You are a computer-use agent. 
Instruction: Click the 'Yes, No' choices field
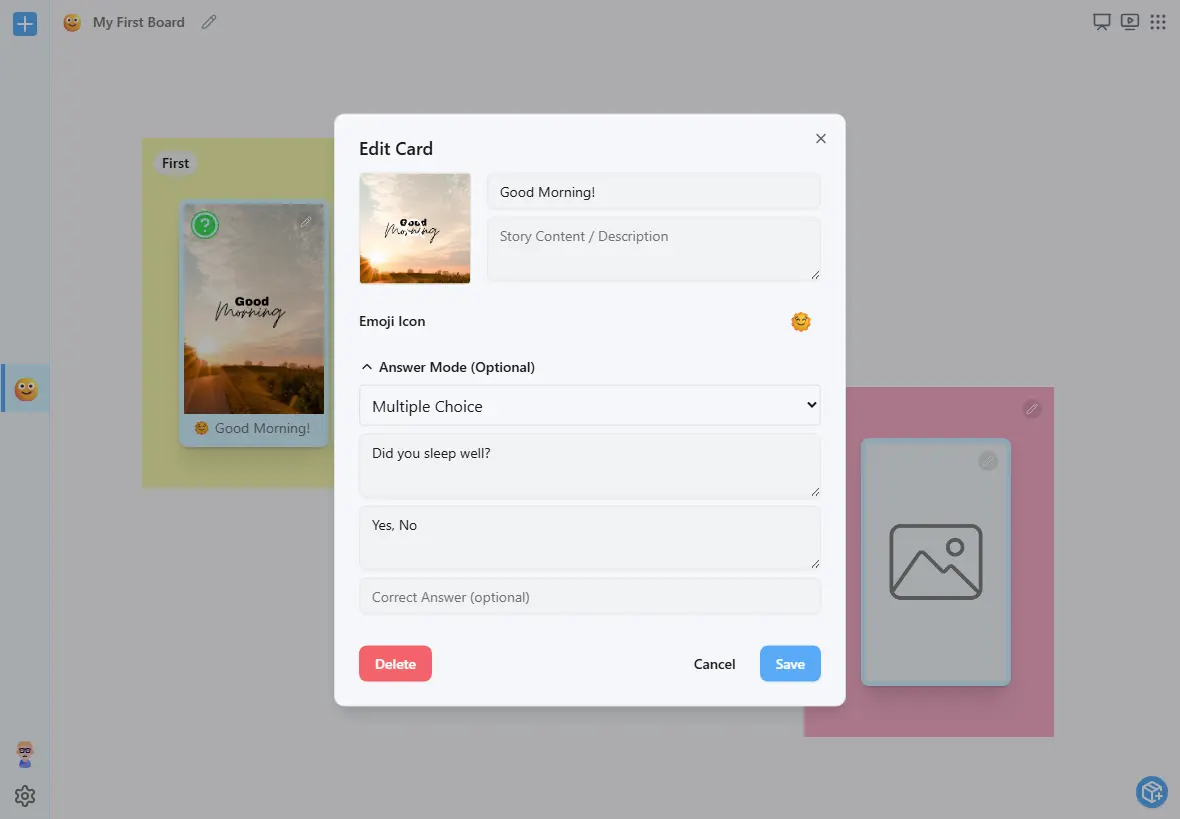[x=590, y=537]
